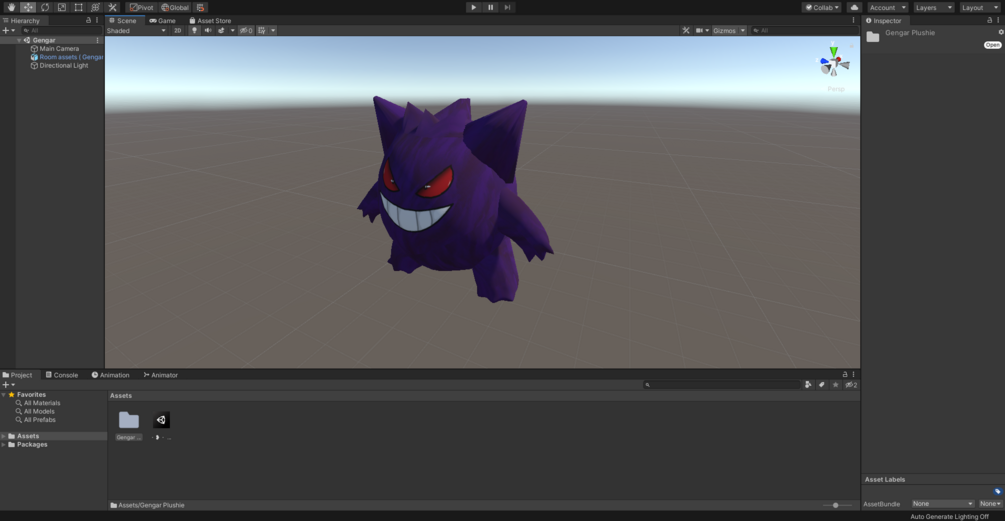Open the Scene view options menu
Image resolution: width=1005 pixels, height=521 pixels.
pos(853,21)
